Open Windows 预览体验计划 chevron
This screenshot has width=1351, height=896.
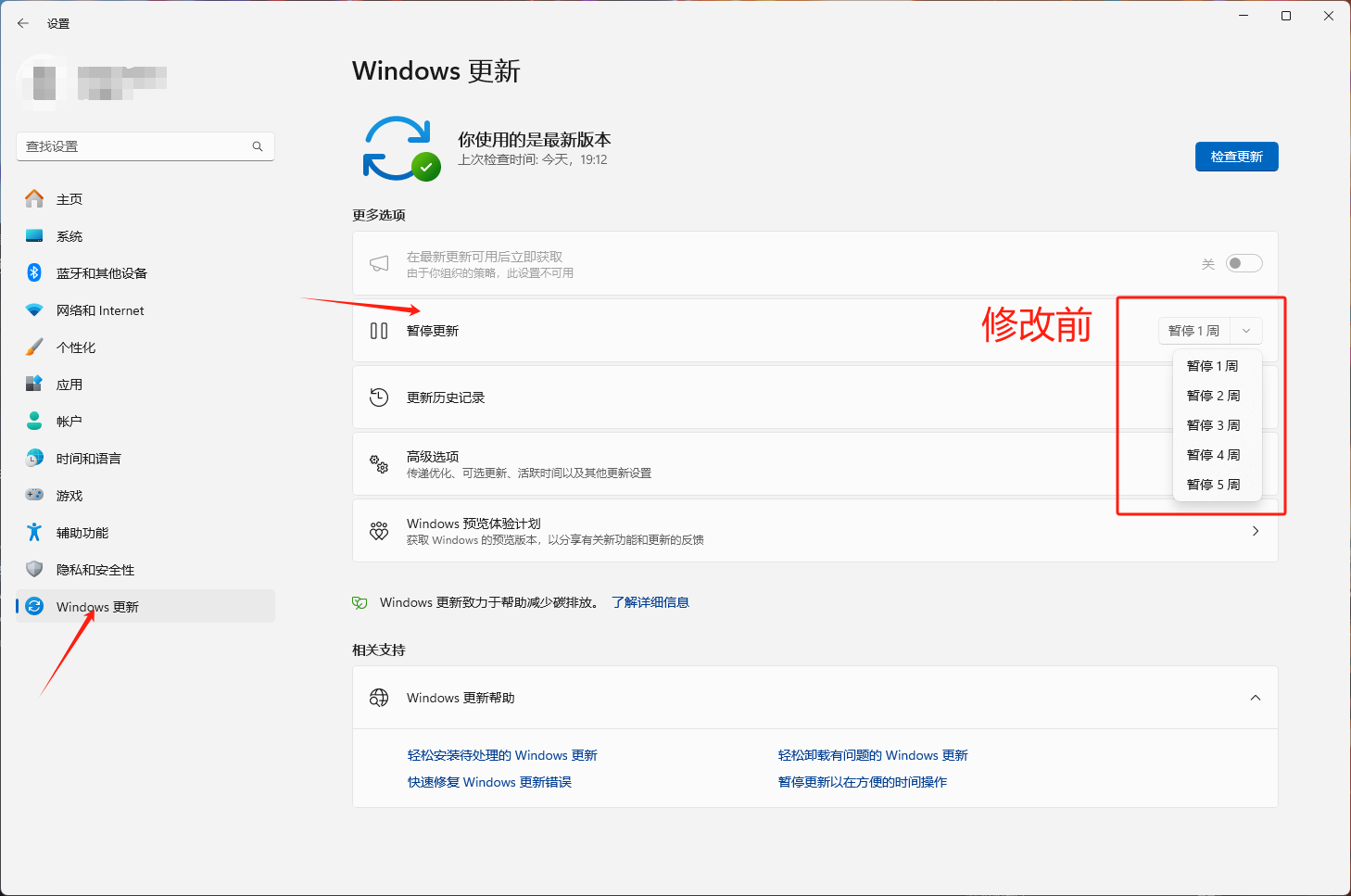(1256, 531)
